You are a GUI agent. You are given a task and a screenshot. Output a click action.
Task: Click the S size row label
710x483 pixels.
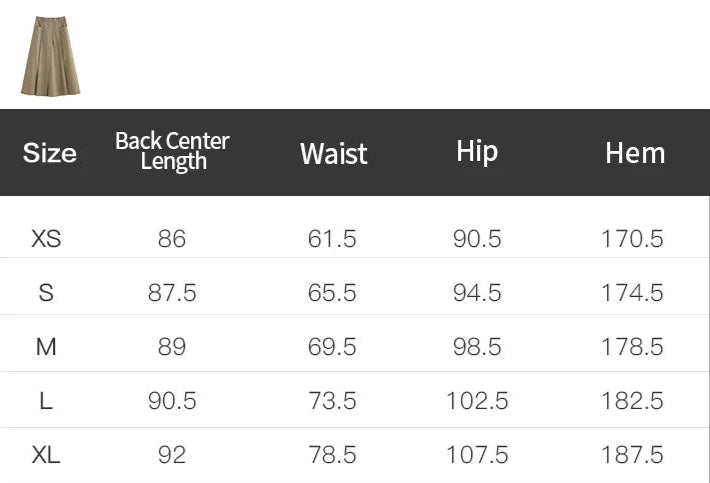pos(46,293)
